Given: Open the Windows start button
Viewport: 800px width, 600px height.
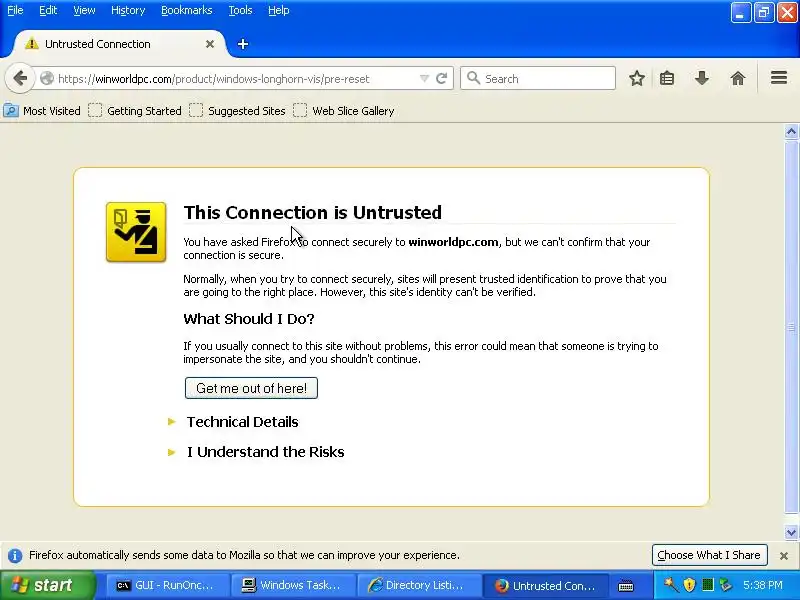Looking at the screenshot, I should 47,585.
